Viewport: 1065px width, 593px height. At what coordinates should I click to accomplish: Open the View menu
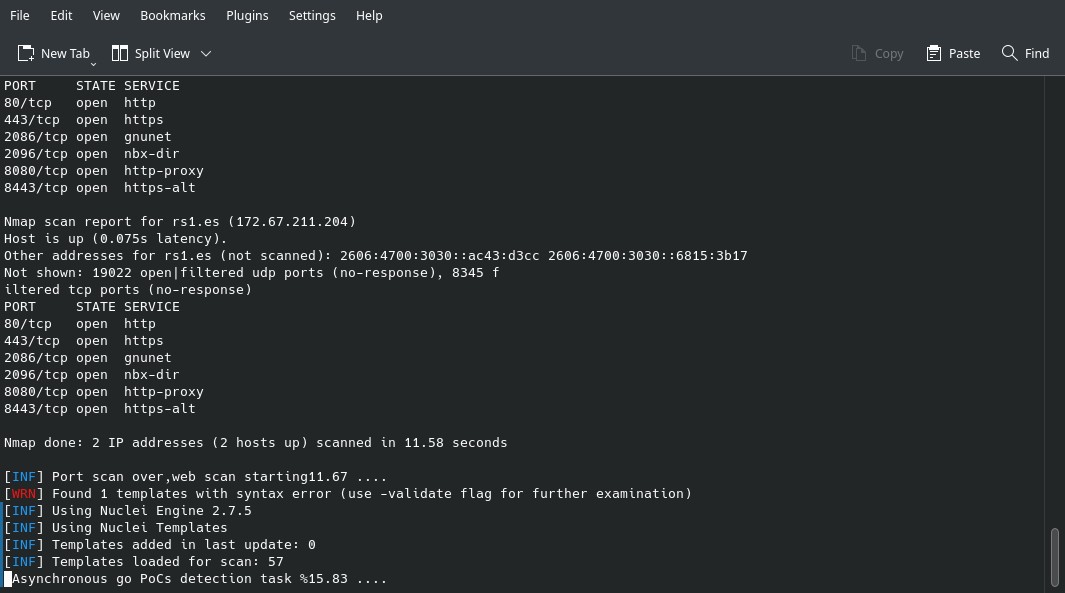(x=106, y=15)
